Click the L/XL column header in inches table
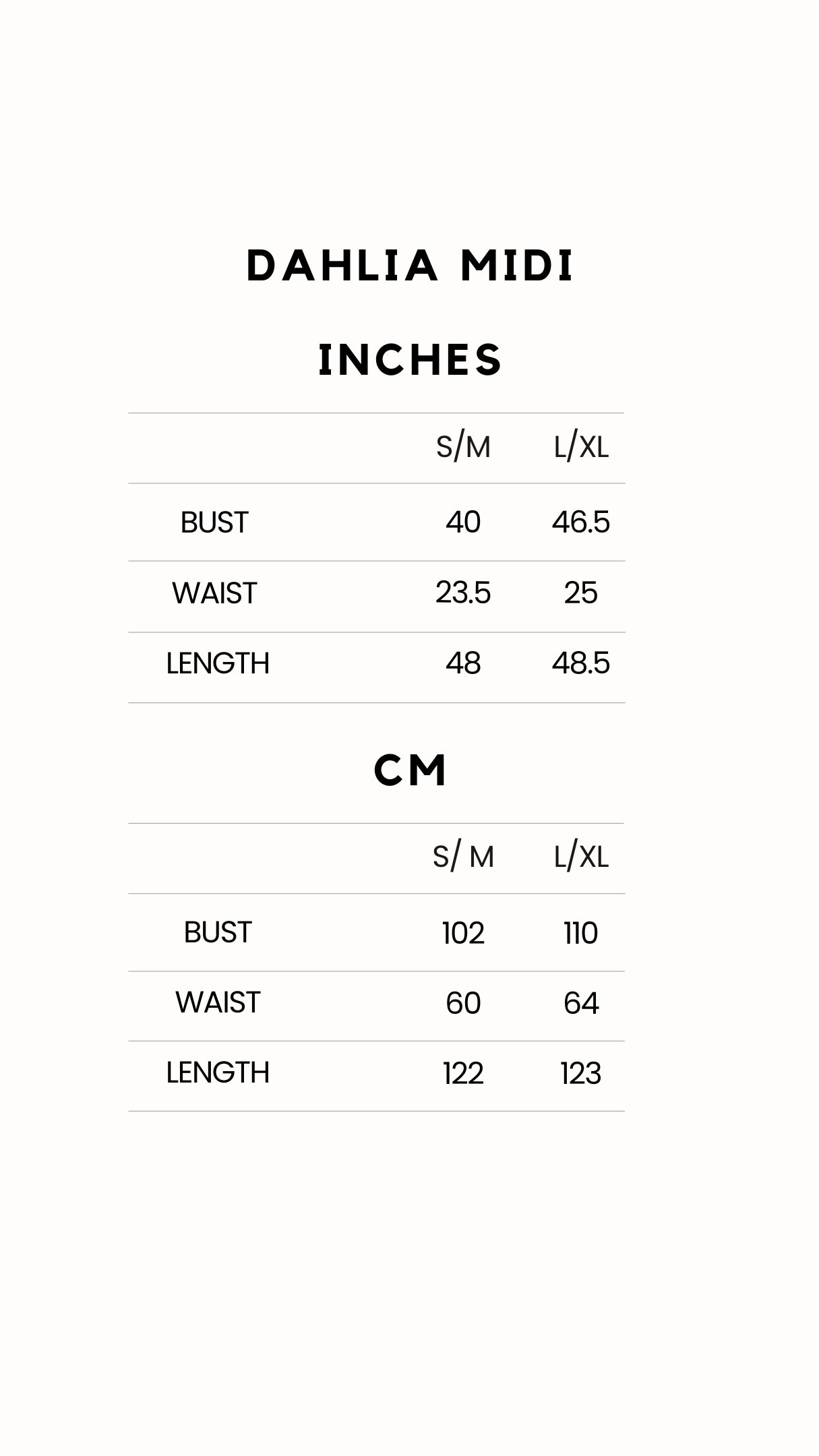This screenshot has height=1456, width=819. click(580, 447)
